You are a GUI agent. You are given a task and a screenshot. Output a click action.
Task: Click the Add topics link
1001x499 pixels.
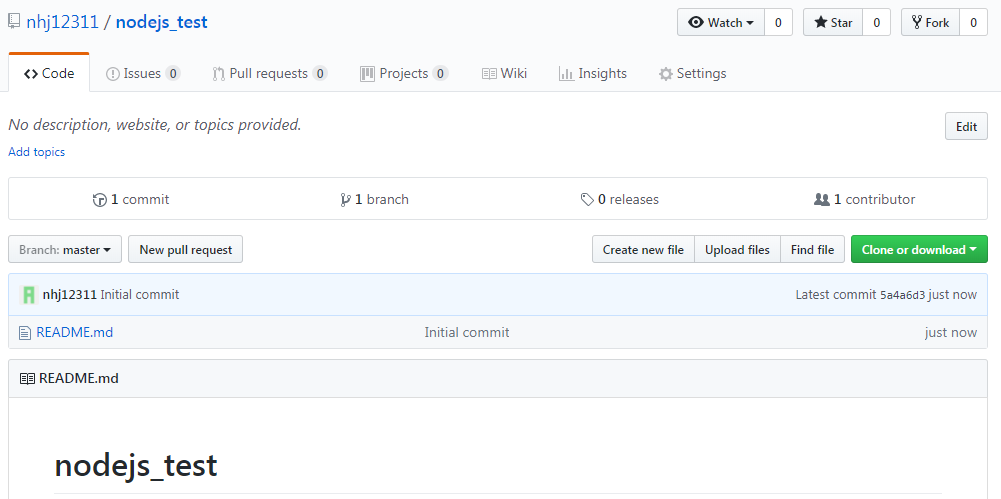point(36,152)
